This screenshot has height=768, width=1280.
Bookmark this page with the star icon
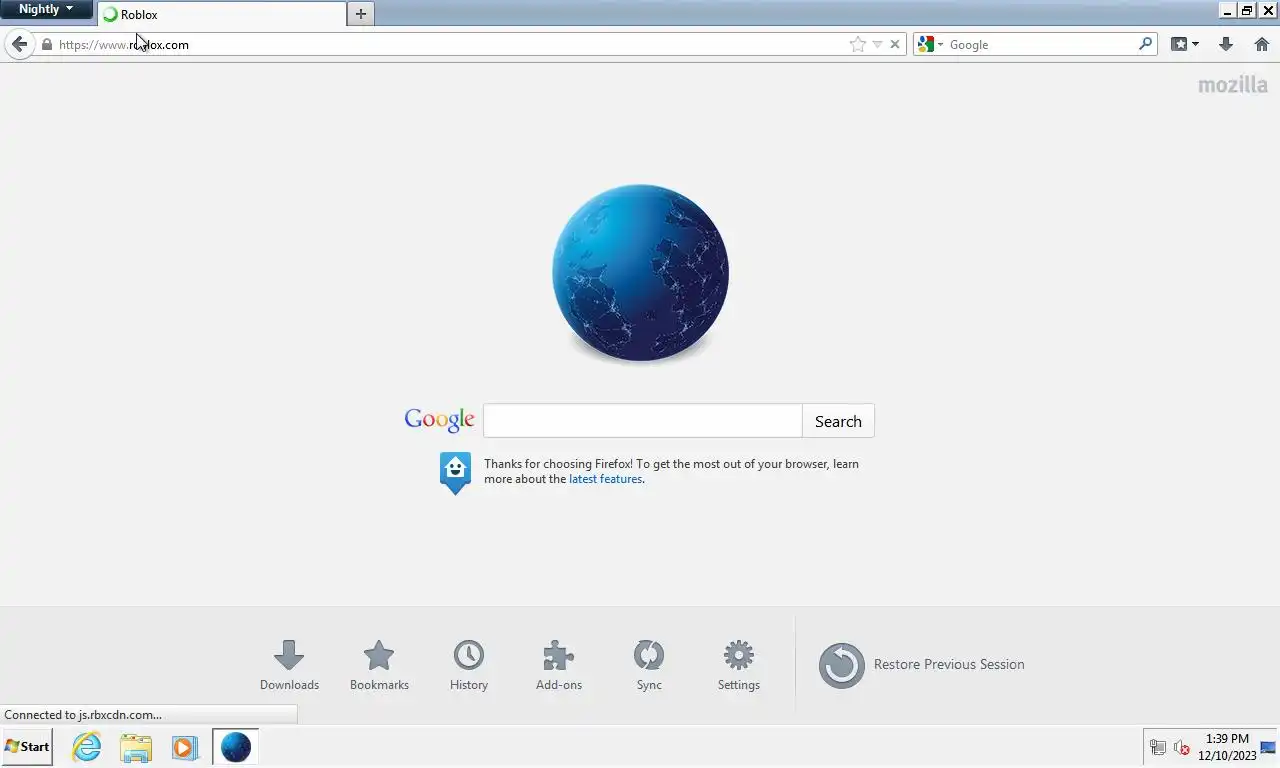[x=857, y=44]
